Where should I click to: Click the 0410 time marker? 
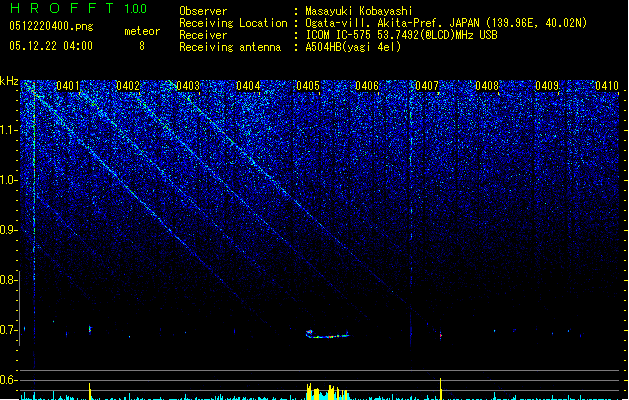[x=607, y=86]
